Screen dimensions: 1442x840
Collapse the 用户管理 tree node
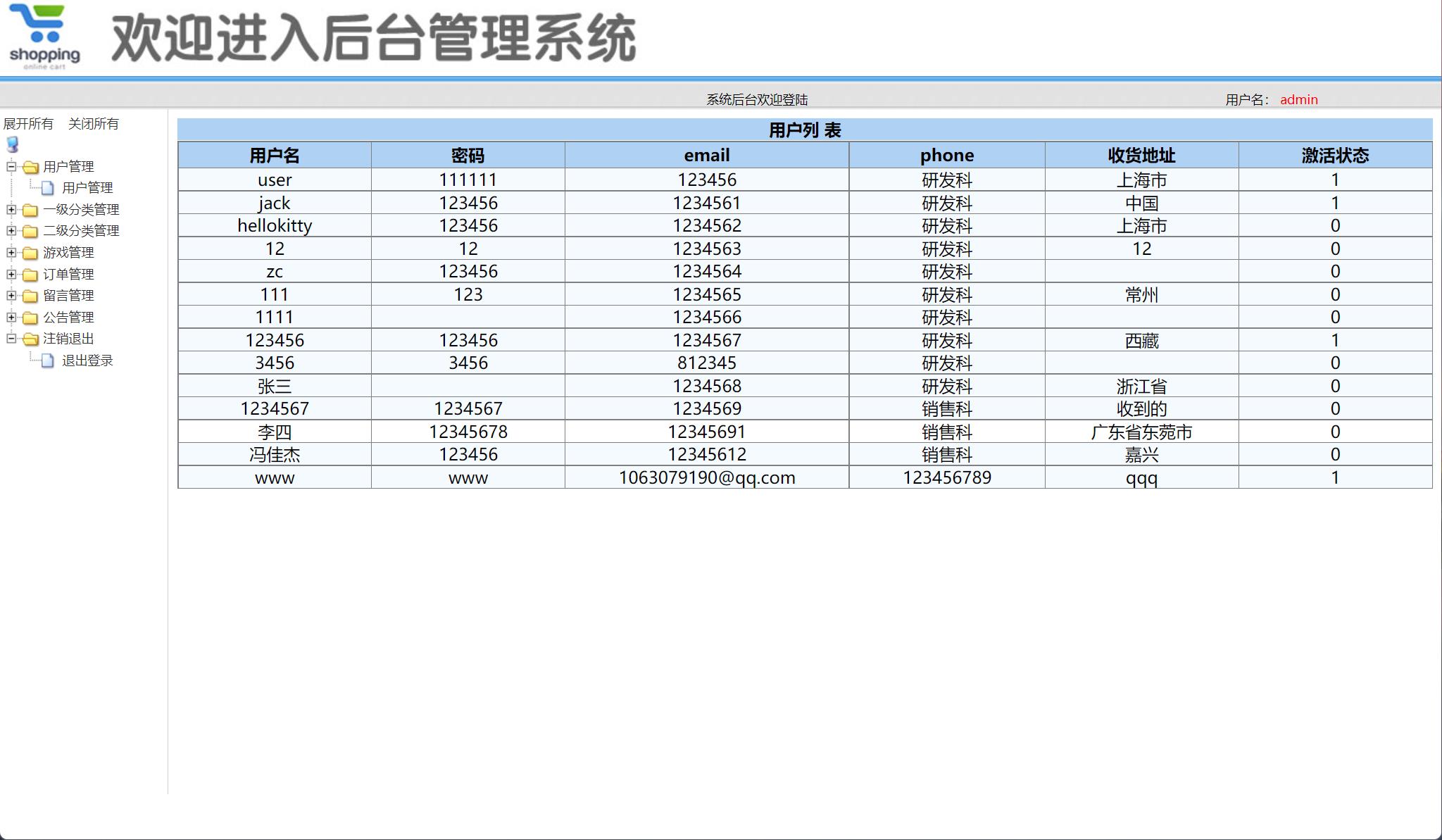point(10,167)
